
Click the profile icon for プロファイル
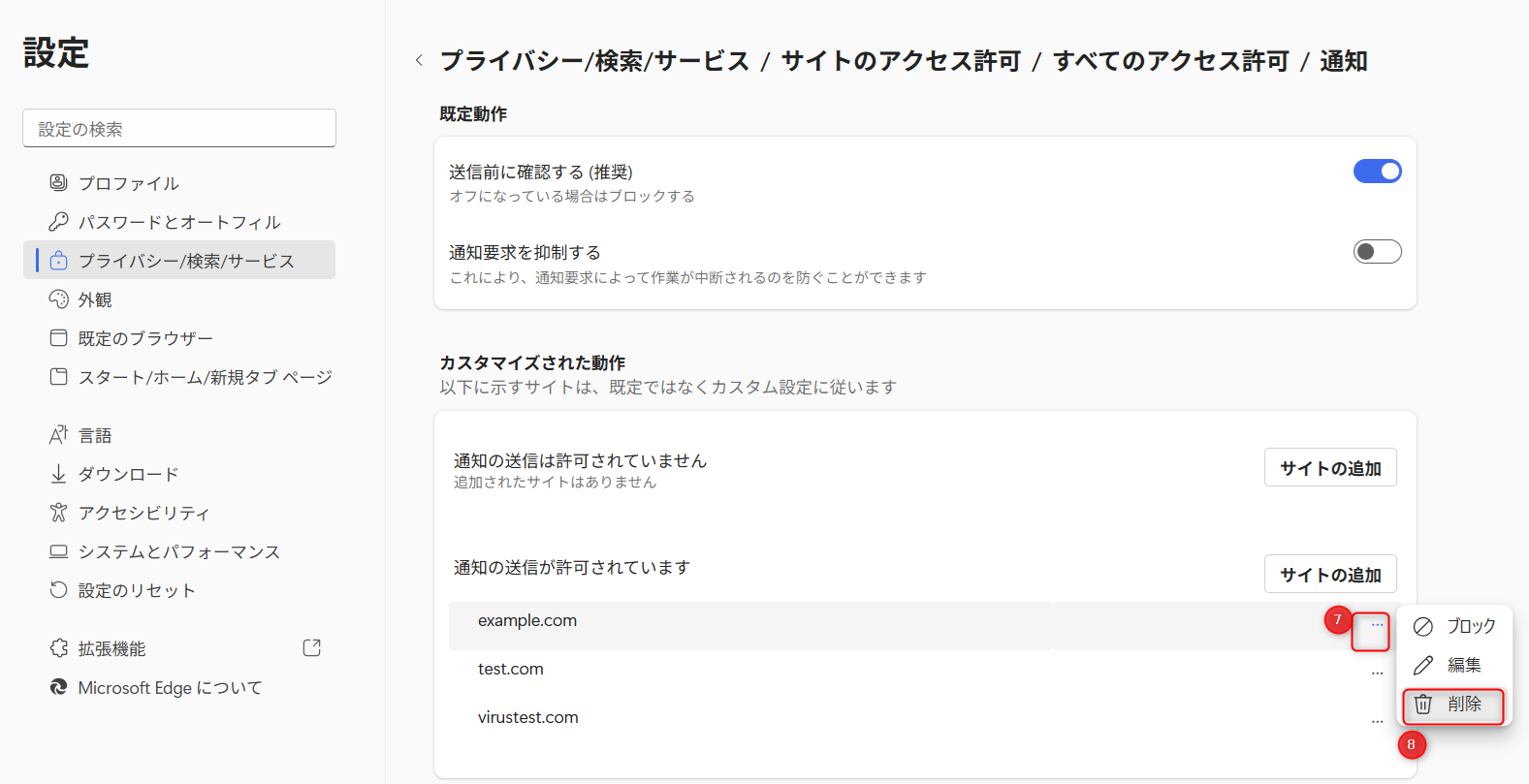(x=58, y=183)
